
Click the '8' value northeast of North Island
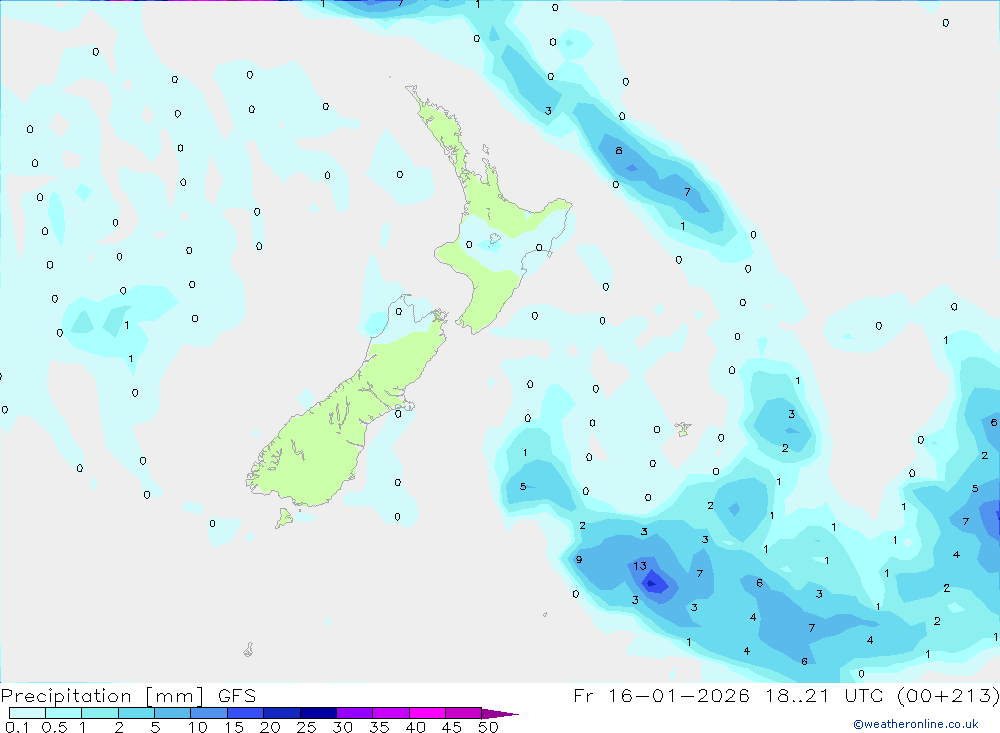(x=619, y=151)
